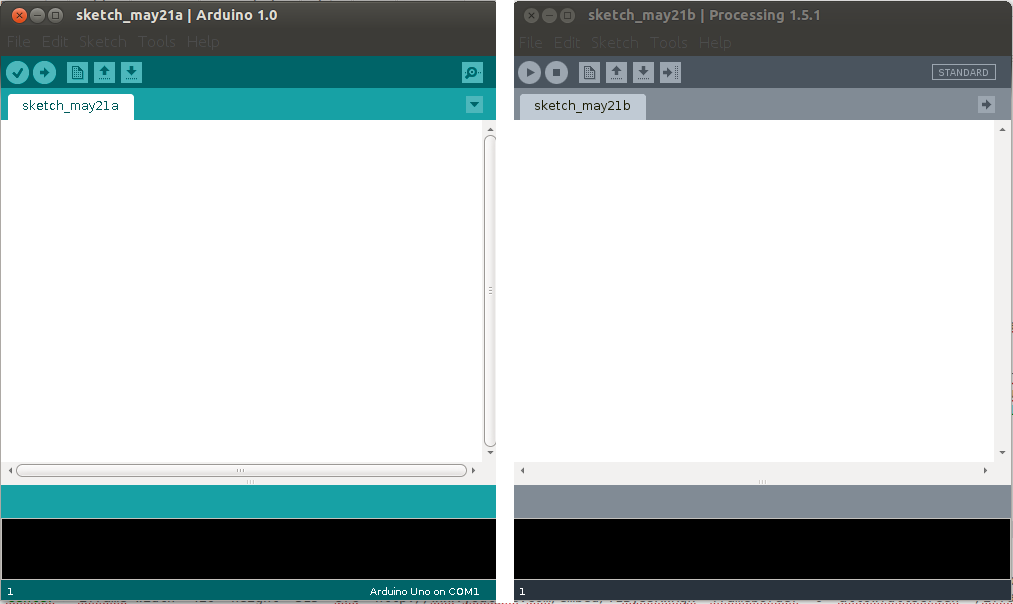
Task: Click the Arduino black console area
Action: pyautogui.click(x=249, y=548)
